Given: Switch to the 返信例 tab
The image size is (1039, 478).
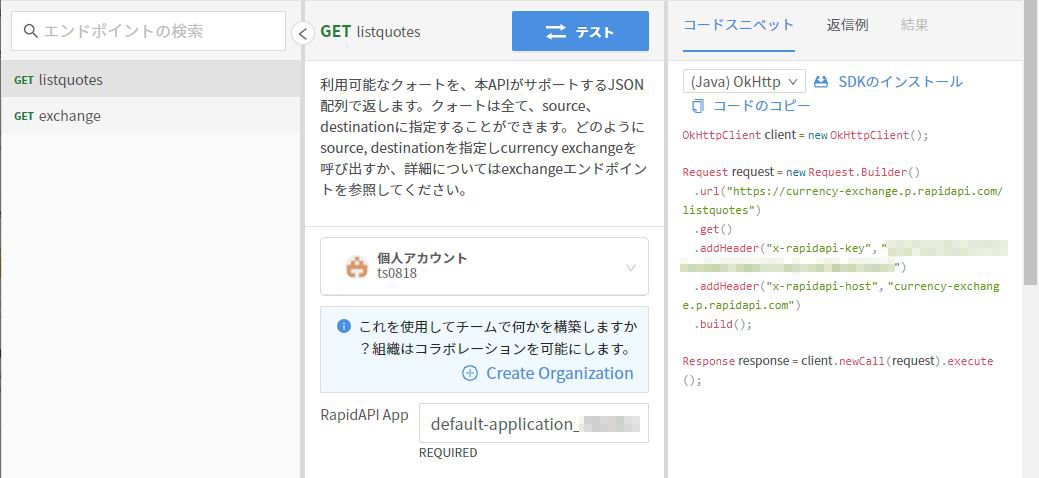Looking at the screenshot, I should 848,25.
